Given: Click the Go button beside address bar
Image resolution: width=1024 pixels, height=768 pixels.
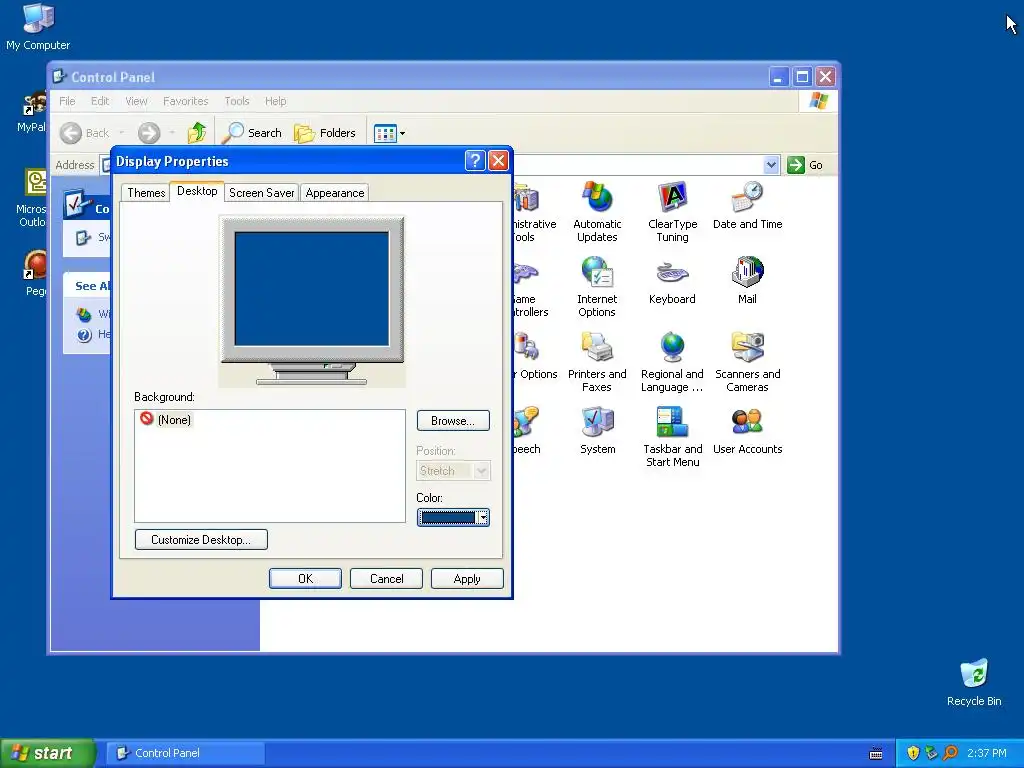Looking at the screenshot, I should point(805,165).
